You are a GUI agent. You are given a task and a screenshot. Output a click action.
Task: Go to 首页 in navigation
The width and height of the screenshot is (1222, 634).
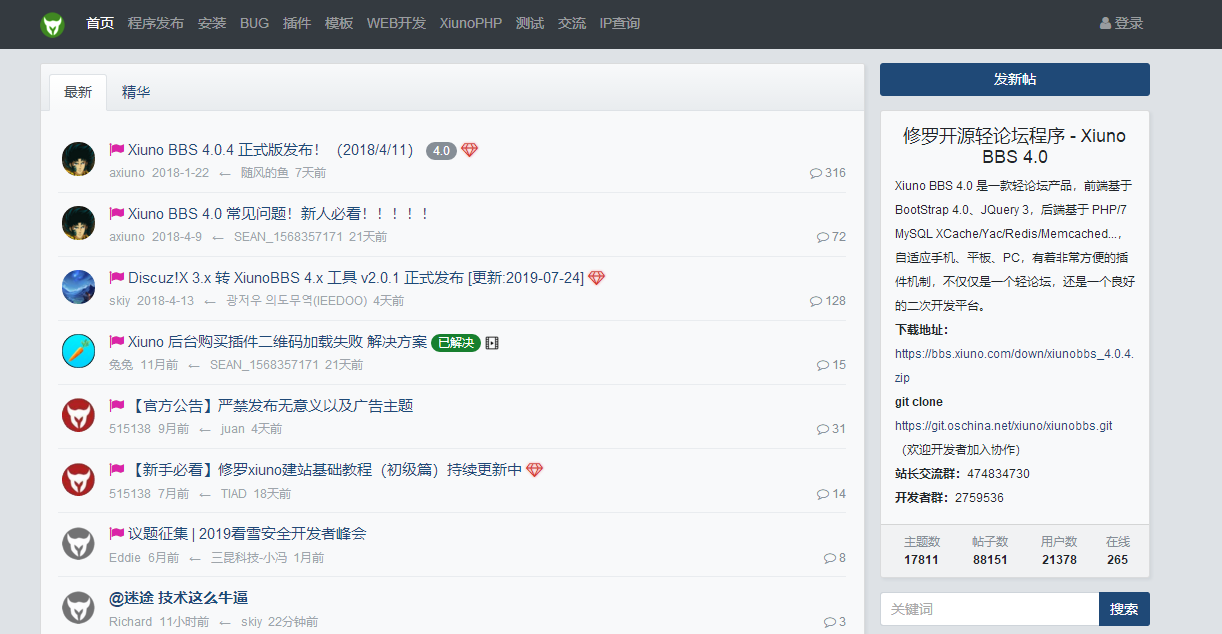(100, 23)
